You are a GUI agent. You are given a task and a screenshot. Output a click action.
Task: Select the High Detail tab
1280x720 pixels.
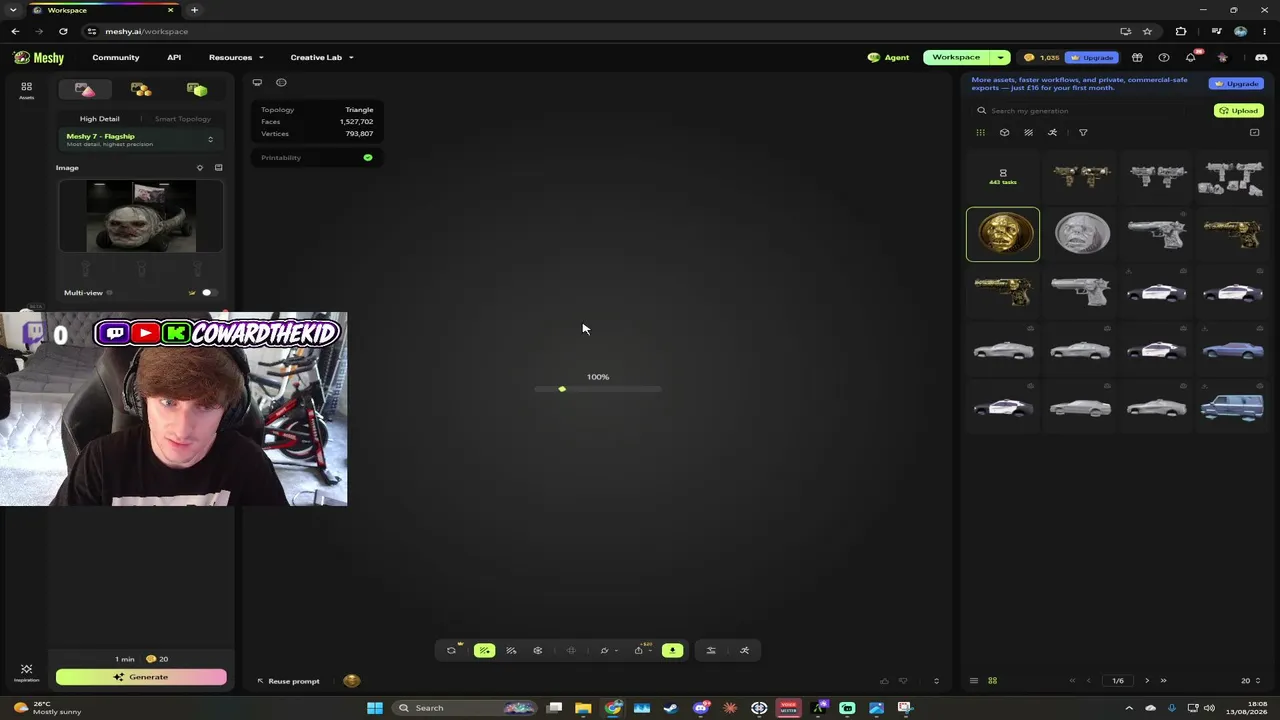[100, 119]
